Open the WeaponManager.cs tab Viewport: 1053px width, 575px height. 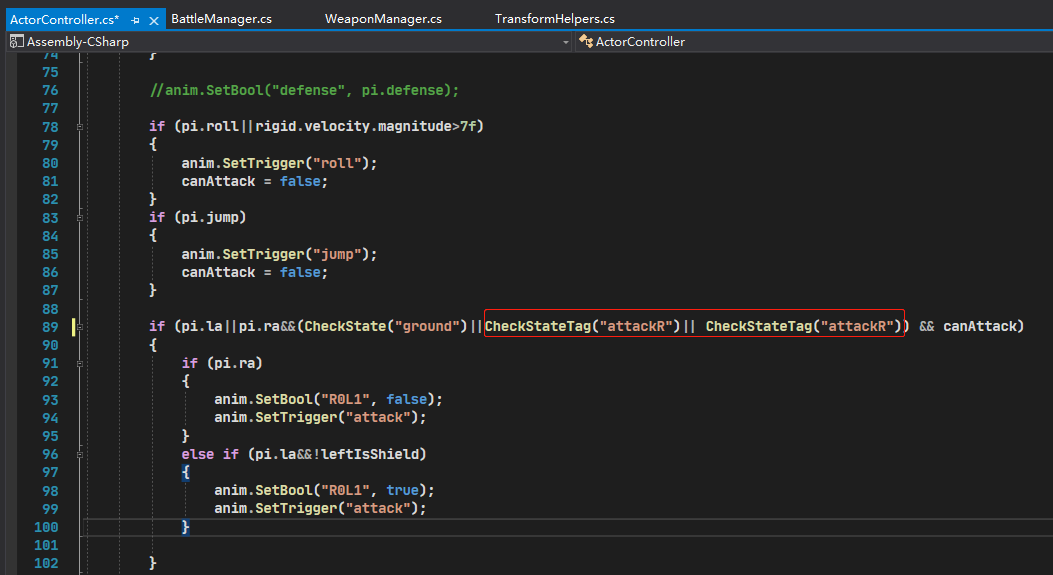coord(383,19)
